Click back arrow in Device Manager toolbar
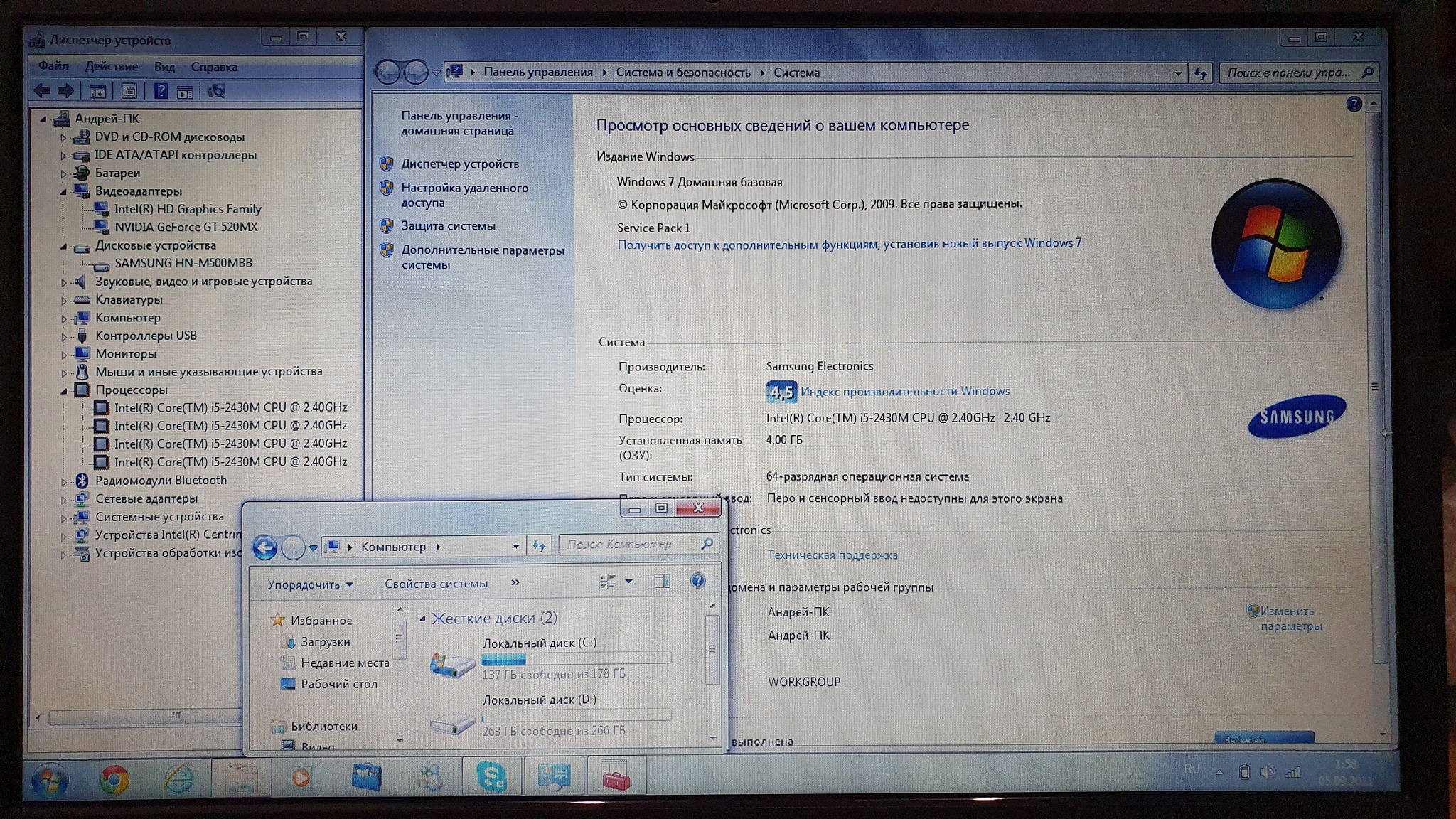Image resolution: width=1456 pixels, height=819 pixels. pyautogui.click(x=42, y=91)
